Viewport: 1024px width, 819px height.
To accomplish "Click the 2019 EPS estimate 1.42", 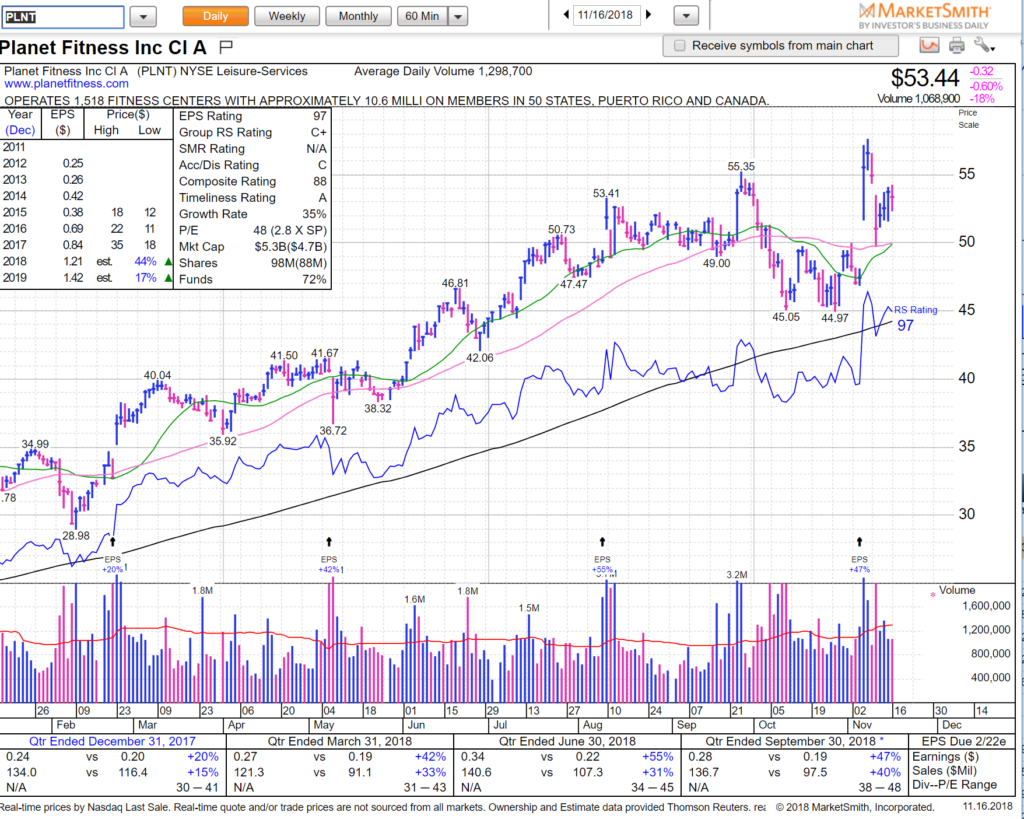I will coord(73,278).
